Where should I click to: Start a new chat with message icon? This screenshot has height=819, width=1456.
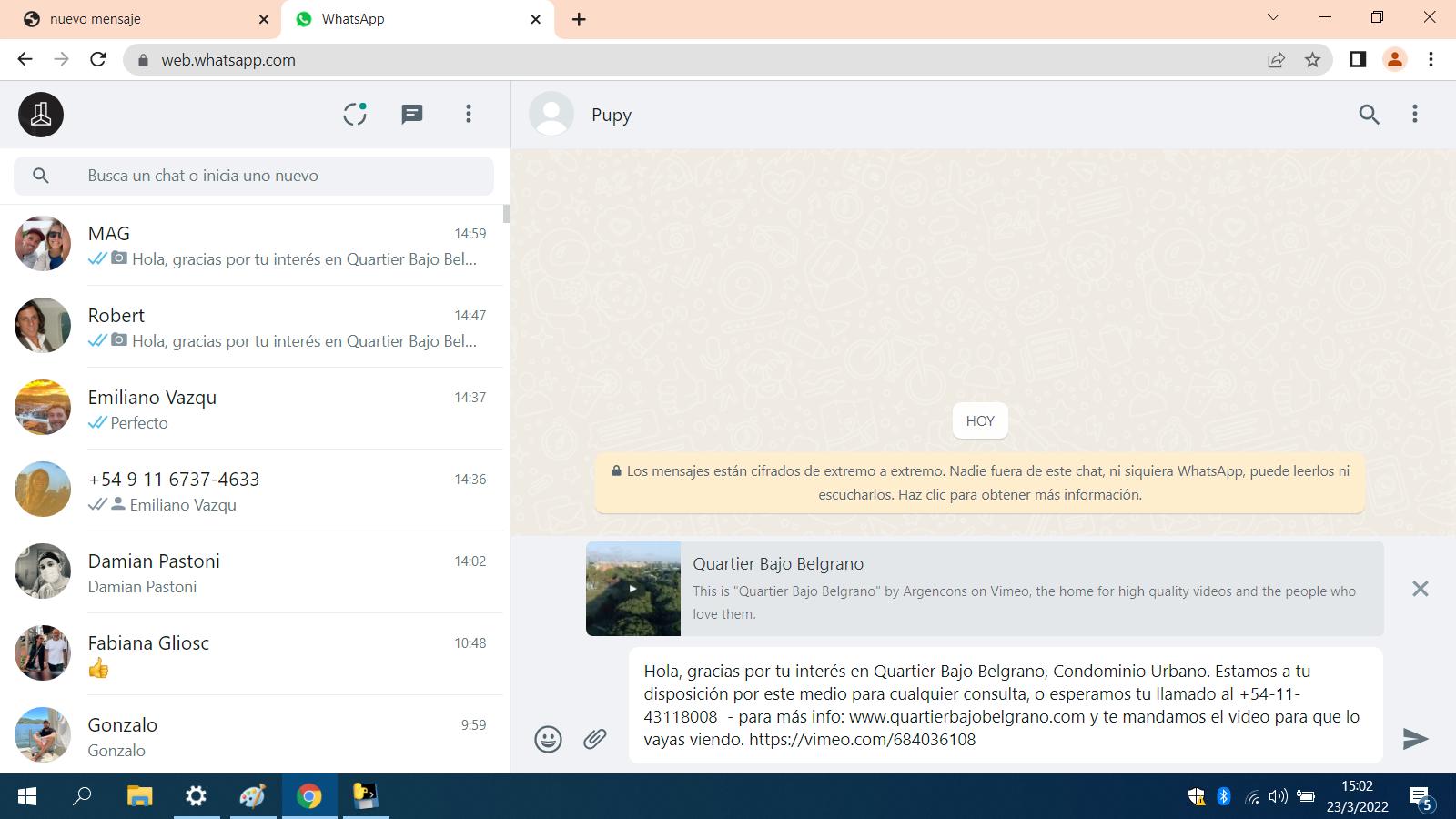pos(412,115)
